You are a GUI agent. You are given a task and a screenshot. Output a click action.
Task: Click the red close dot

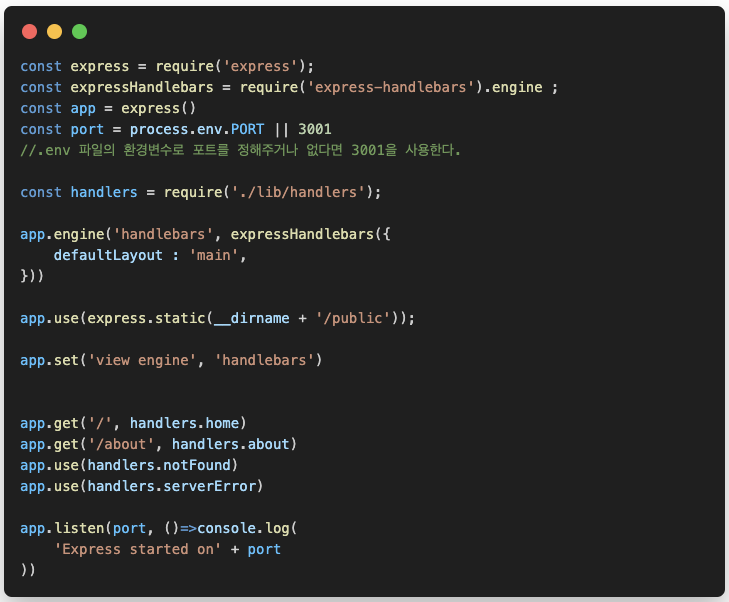pos(29,32)
